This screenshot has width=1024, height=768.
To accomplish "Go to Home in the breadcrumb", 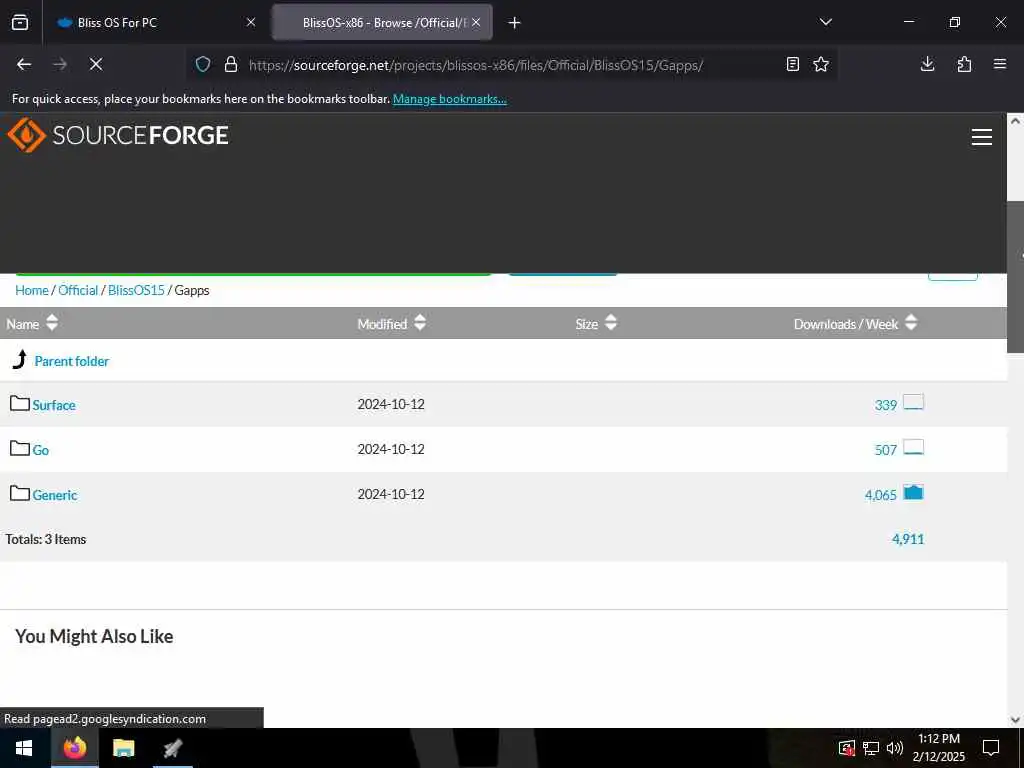I will [32, 290].
